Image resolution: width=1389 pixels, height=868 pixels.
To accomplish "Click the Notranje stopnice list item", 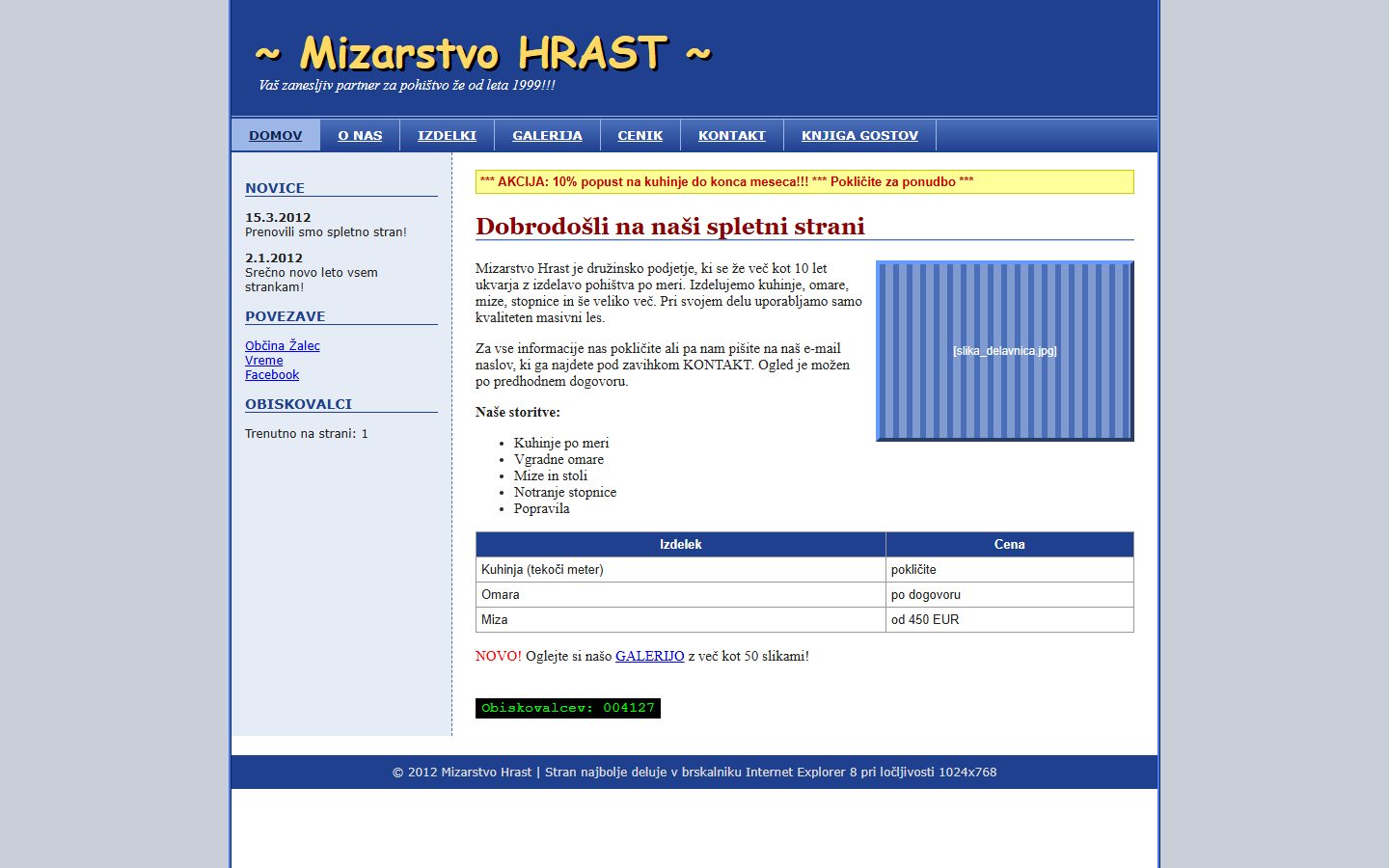I will [x=565, y=492].
